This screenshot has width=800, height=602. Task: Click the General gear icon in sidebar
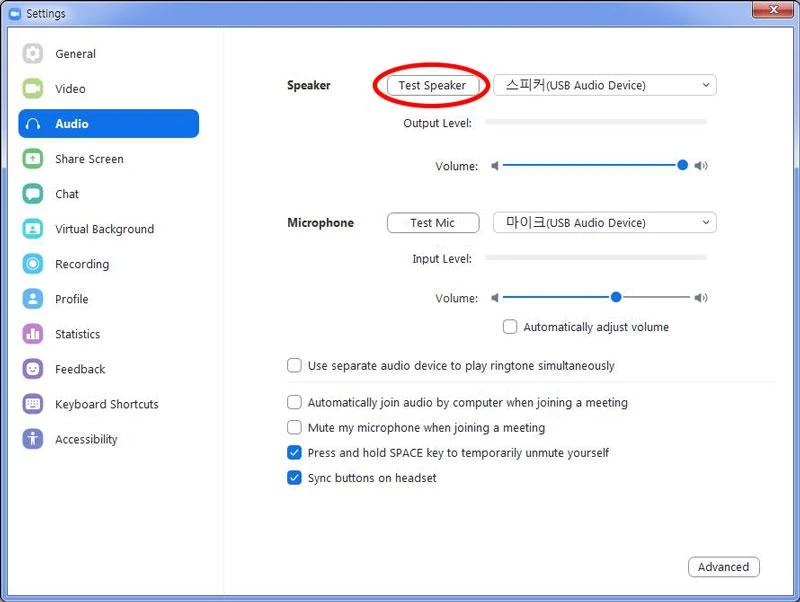pos(33,54)
